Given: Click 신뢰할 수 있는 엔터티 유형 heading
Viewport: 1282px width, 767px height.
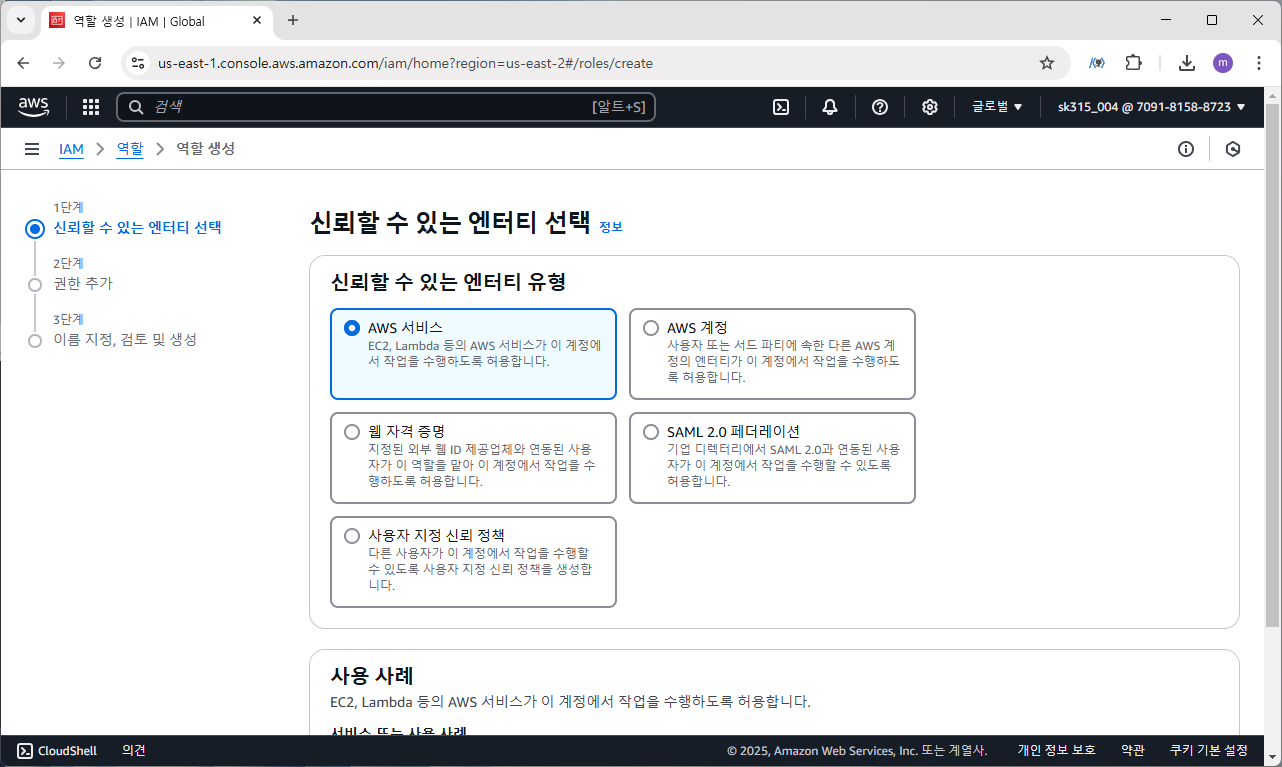Looking at the screenshot, I should click(448, 282).
